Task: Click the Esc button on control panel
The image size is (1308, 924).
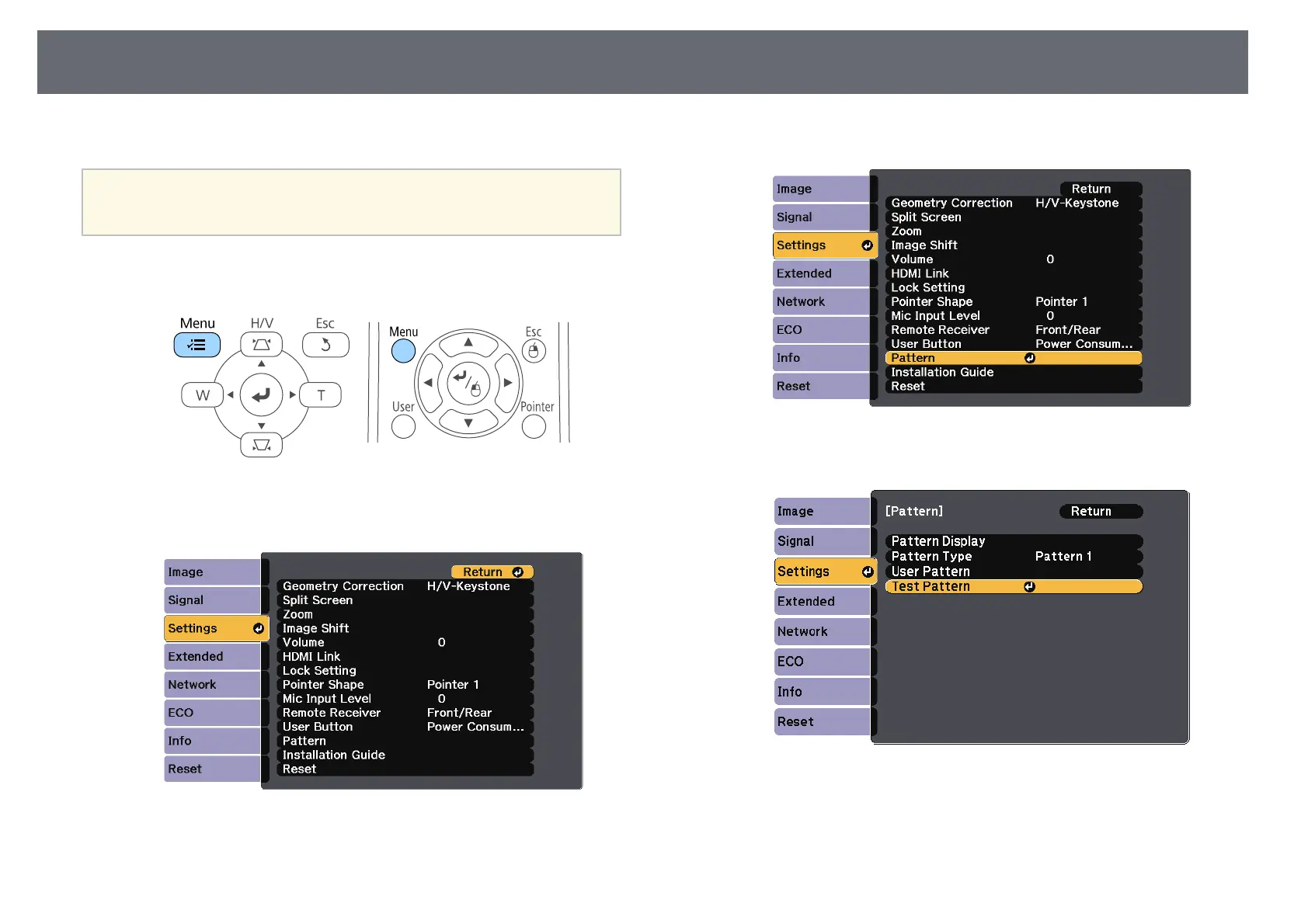Action: coord(325,345)
